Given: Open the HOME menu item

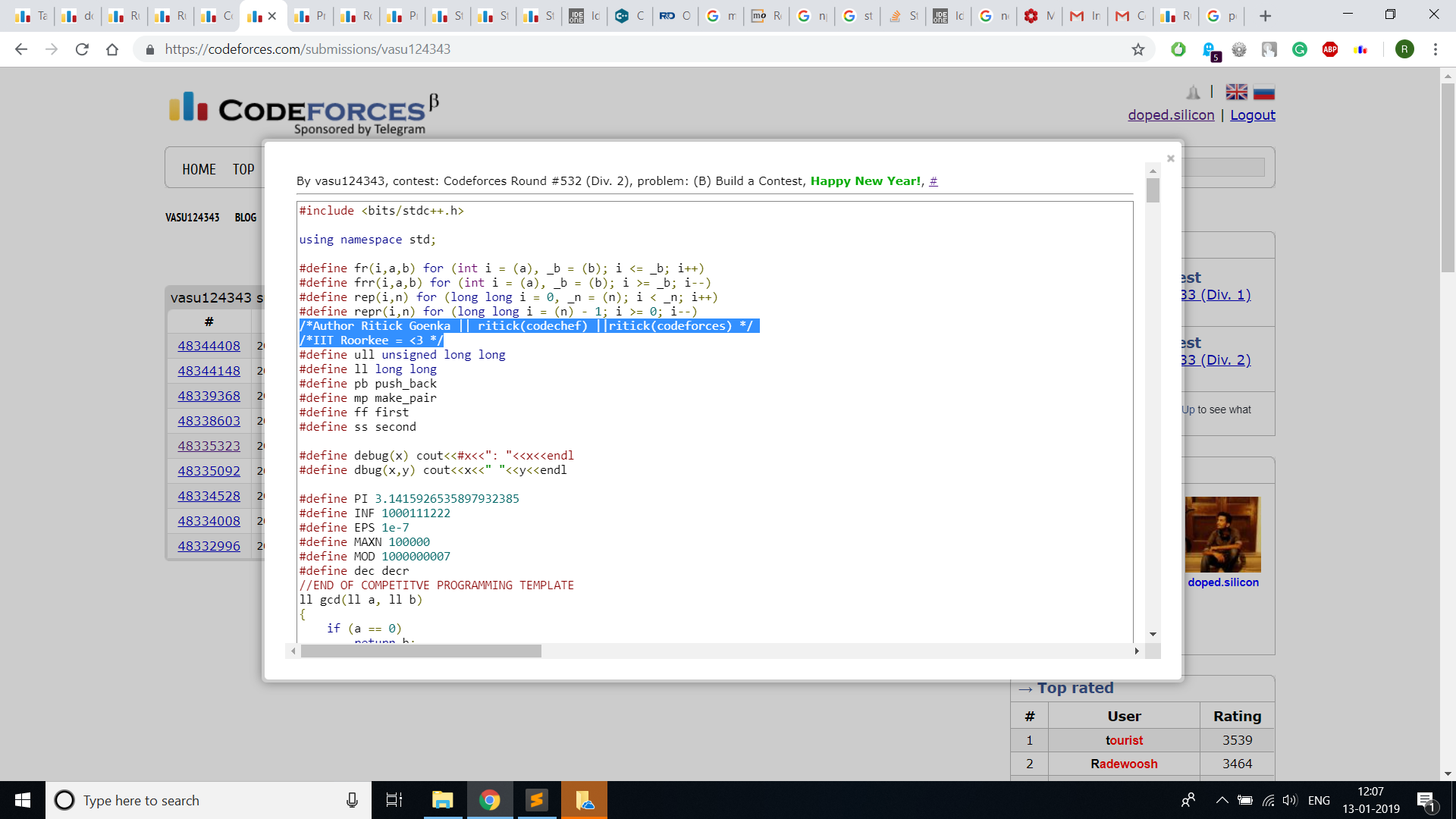Looking at the screenshot, I should pos(199,169).
